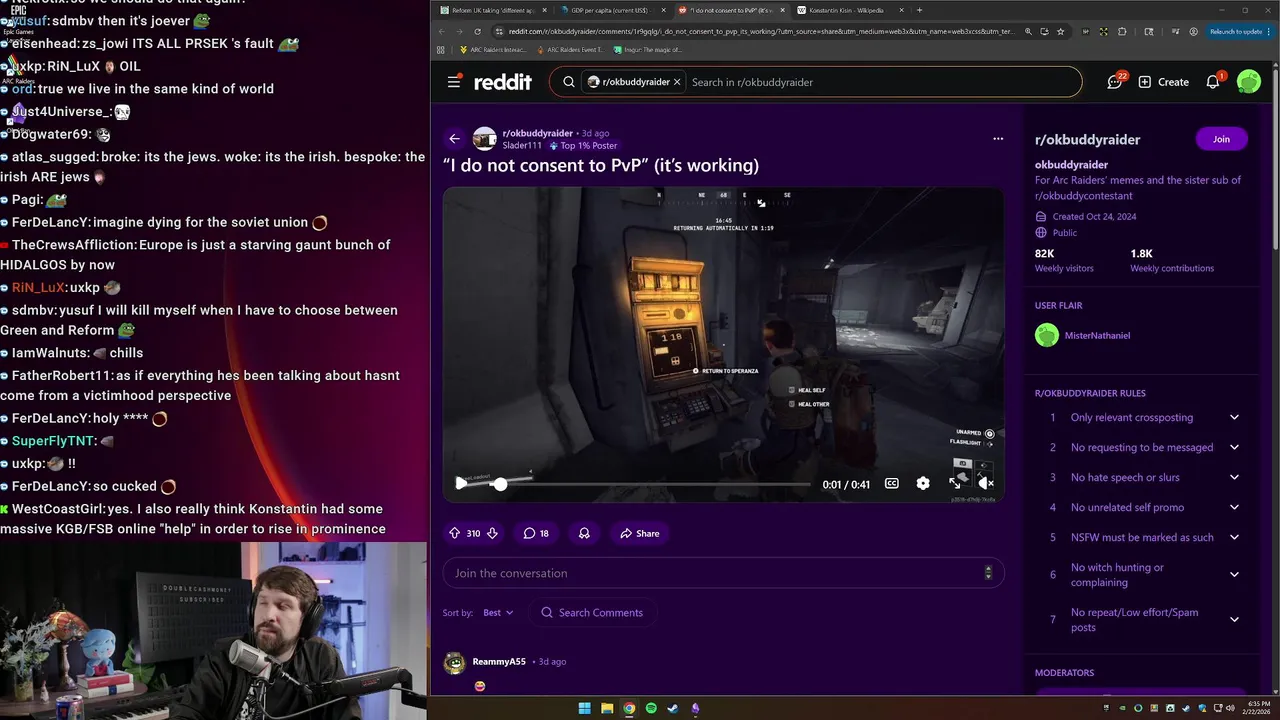Open the browser apps grid in bookmarks bar
Screen dimensions: 1280x720
click(441, 49)
